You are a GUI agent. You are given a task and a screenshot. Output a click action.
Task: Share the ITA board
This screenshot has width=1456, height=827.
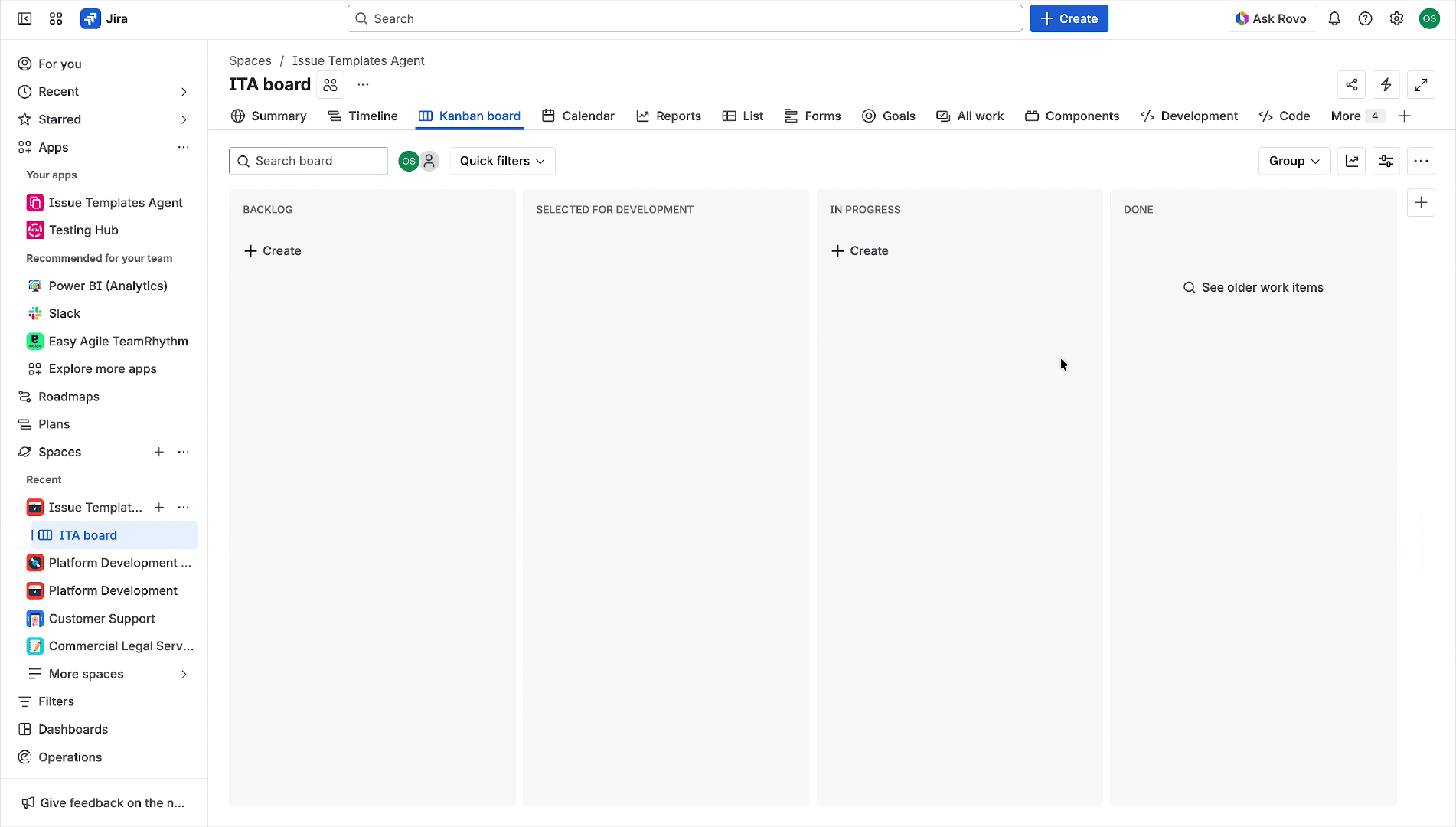(x=1351, y=84)
